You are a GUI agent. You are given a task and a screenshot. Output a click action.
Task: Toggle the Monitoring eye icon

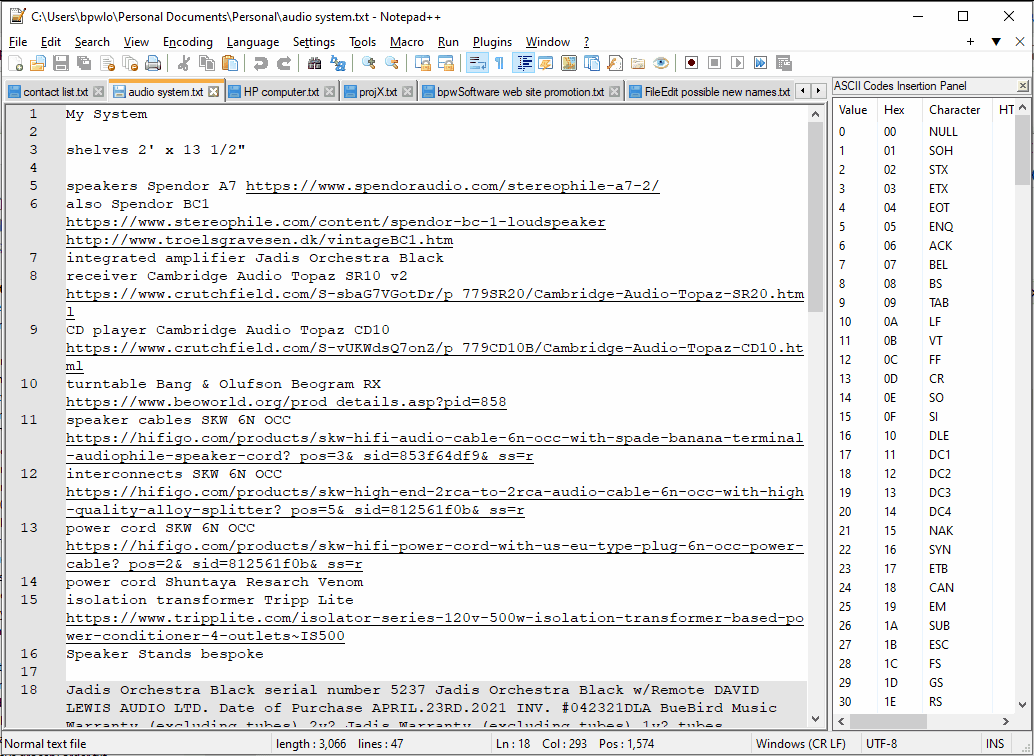tap(661, 63)
